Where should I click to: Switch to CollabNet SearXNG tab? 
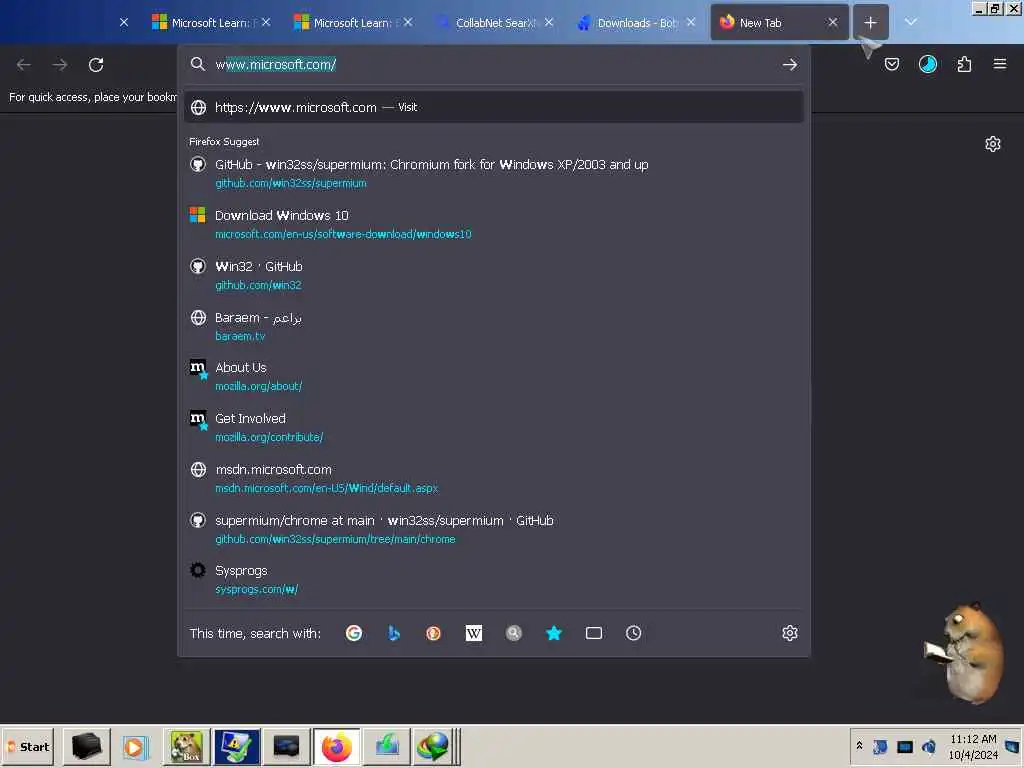[x=488, y=23]
